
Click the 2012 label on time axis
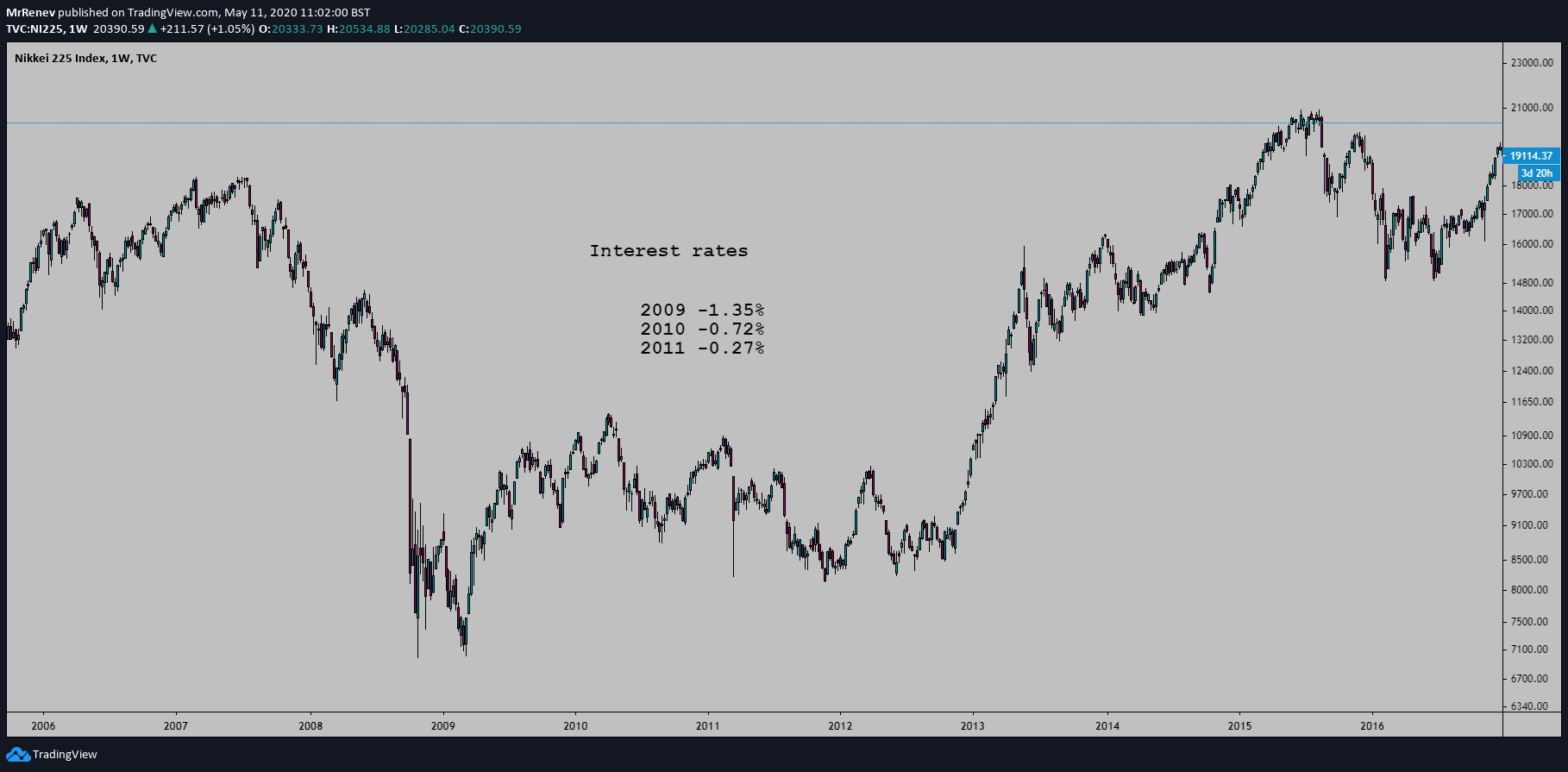840,725
